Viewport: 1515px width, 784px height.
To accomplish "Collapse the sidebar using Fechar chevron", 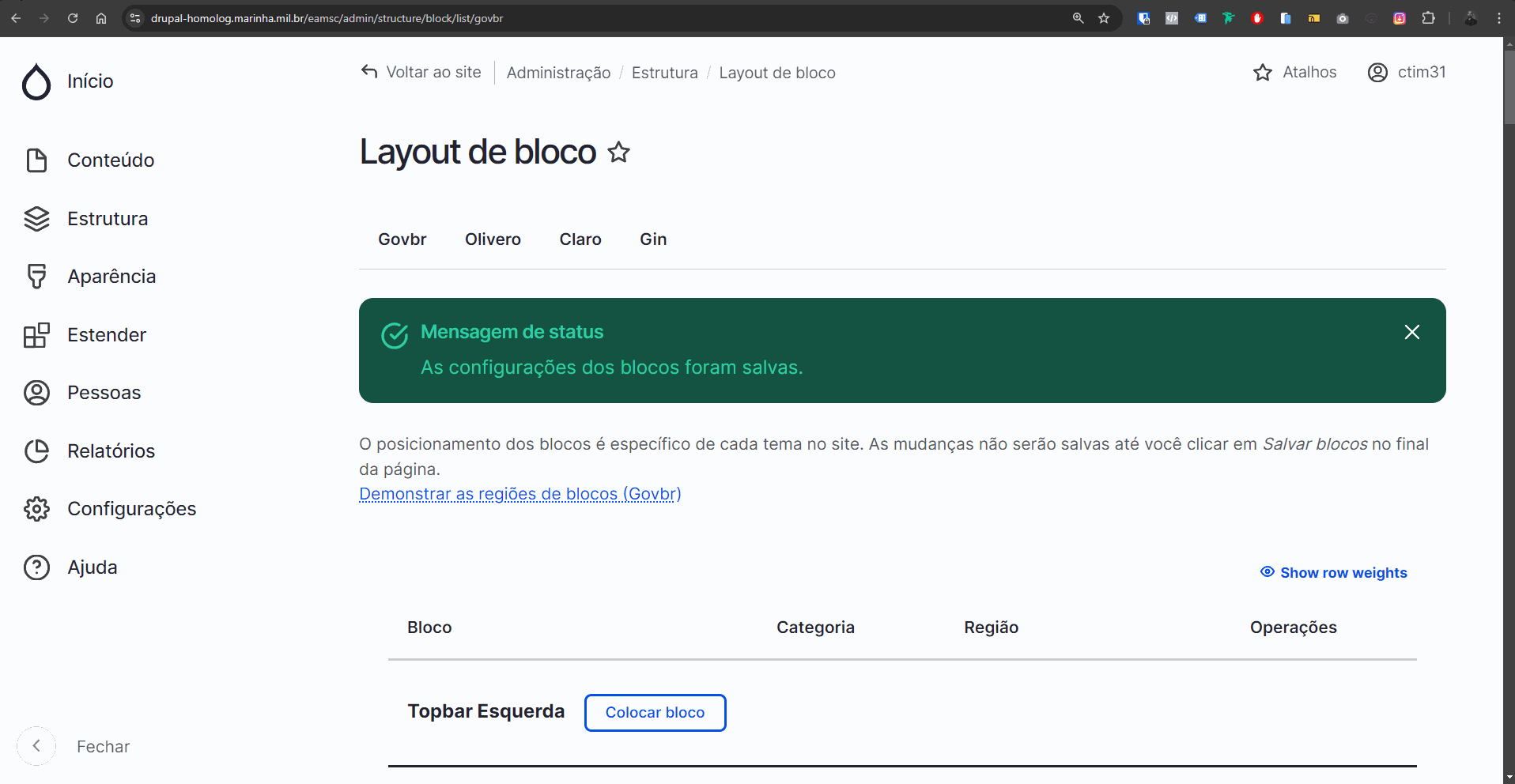I will 36,745.
